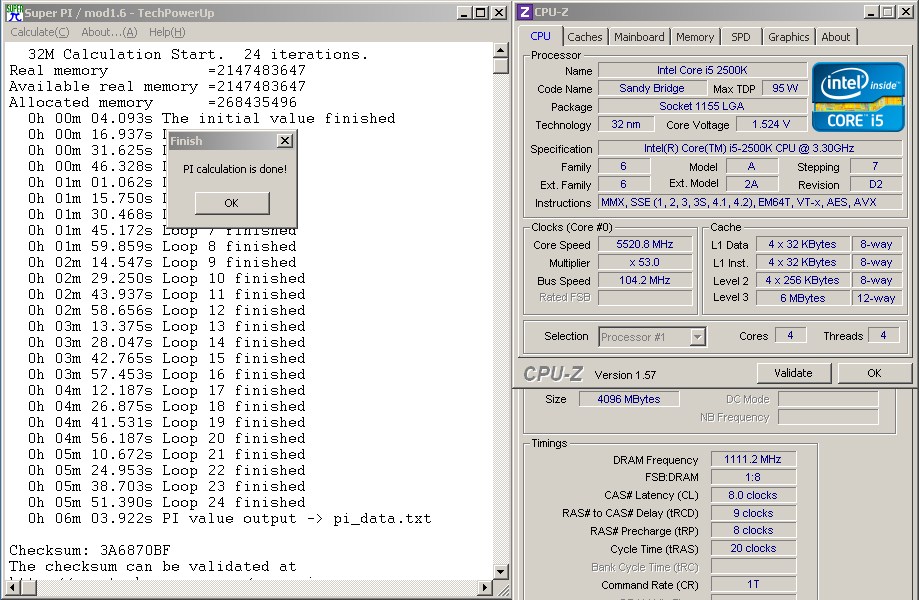Image resolution: width=919 pixels, height=600 pixels.
Task: Expand the Processor #1 selection dropdown
Action: (697, 337)
